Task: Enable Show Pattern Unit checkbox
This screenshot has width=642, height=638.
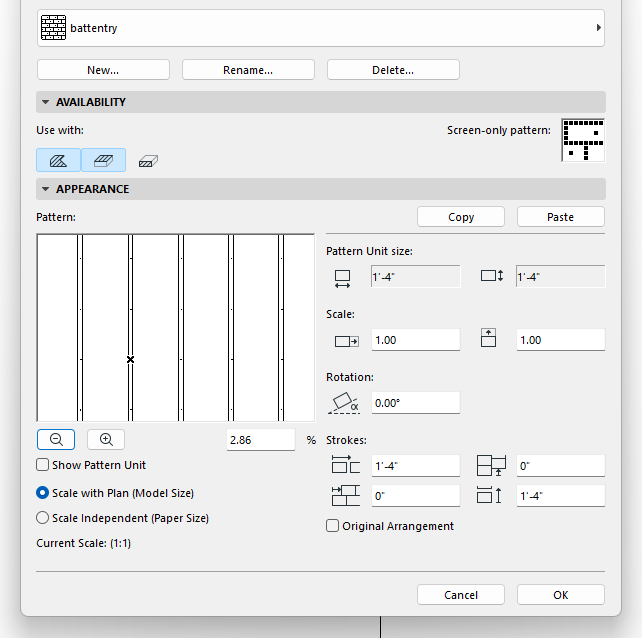Action: (43, 465)
